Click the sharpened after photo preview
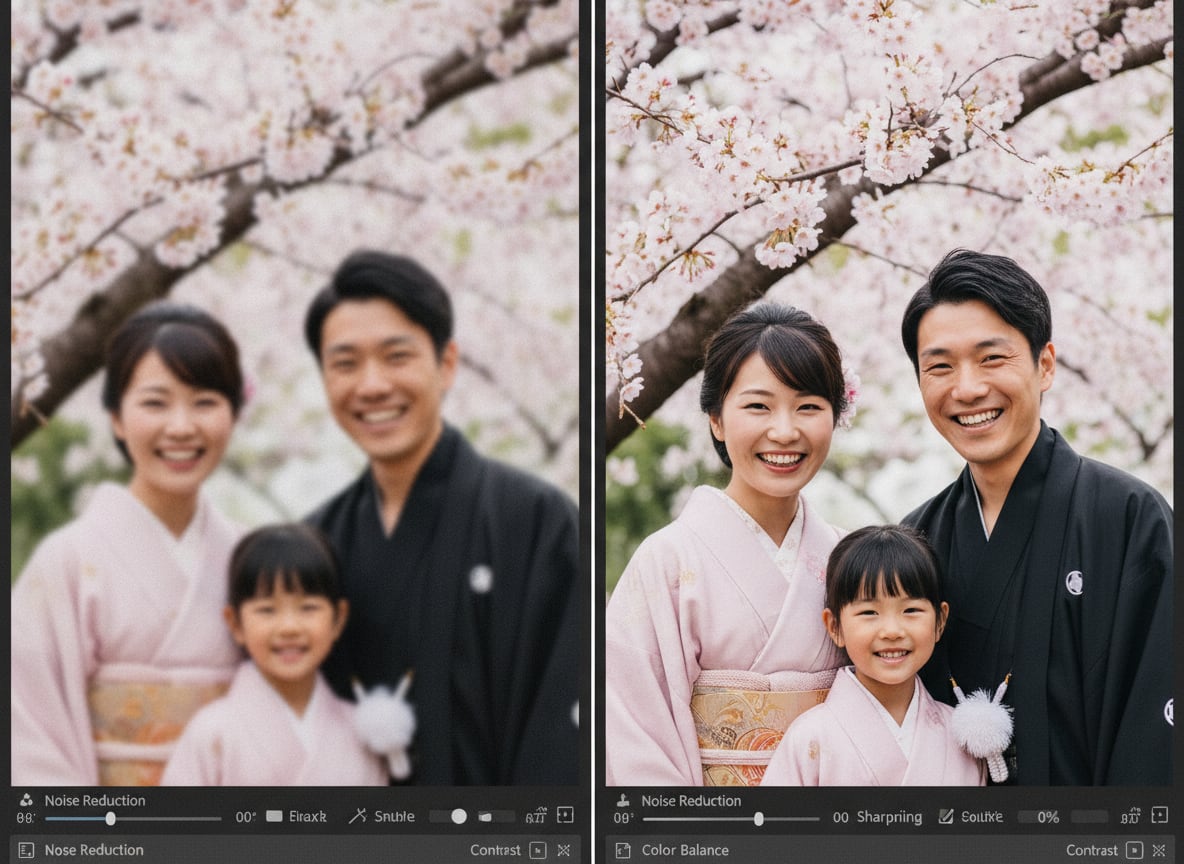Screen dimensions: 1184x864 (x=889, y=393)
